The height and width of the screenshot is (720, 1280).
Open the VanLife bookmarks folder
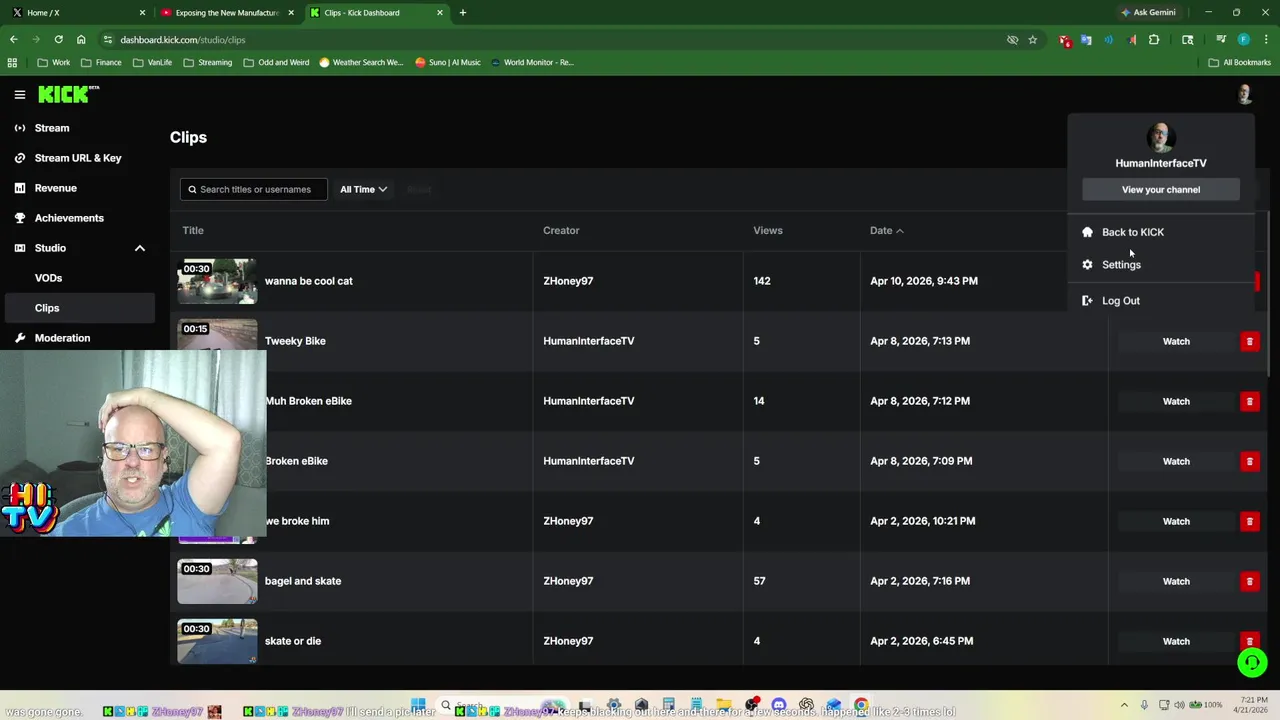point(152,62)
